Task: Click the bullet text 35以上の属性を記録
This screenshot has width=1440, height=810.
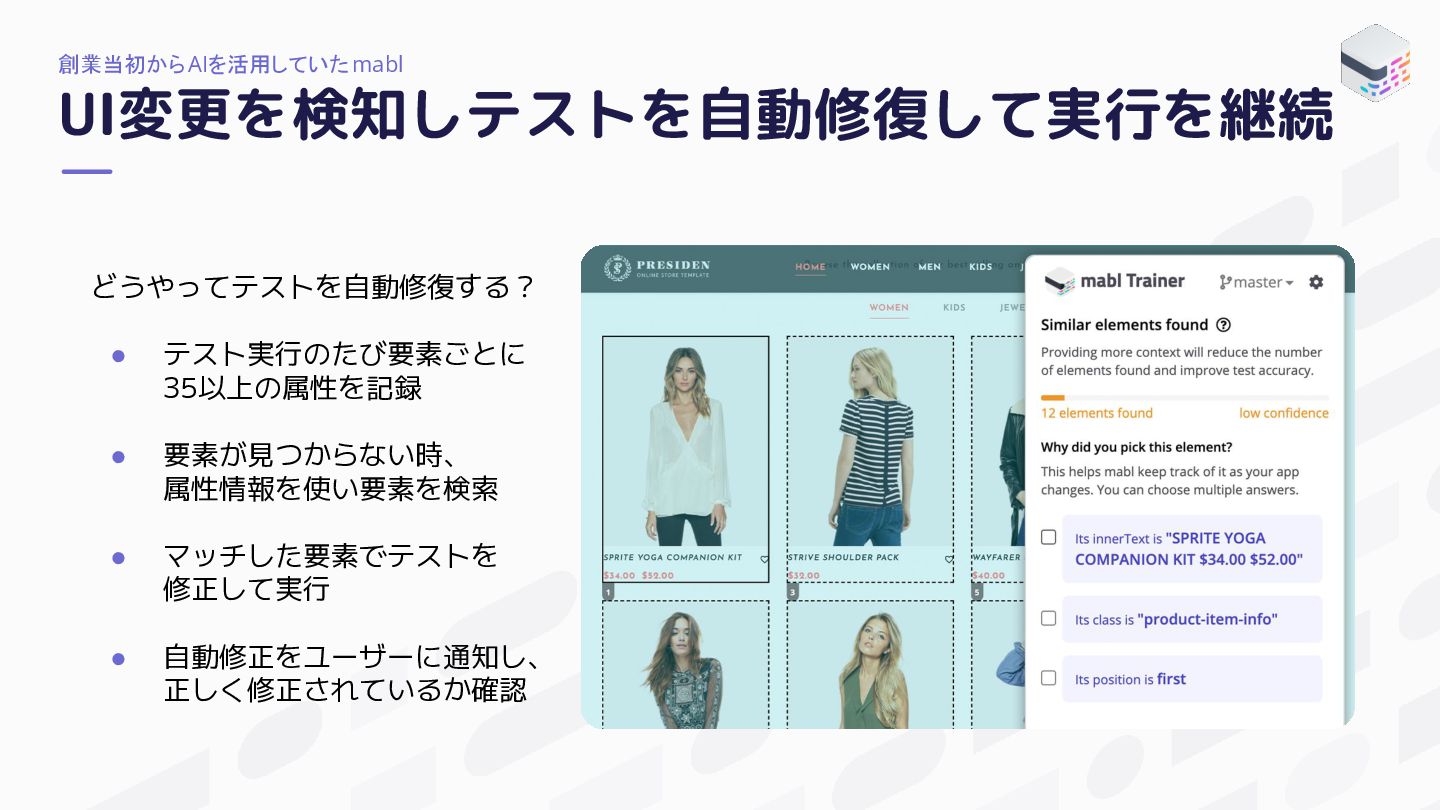Action: 293,388
